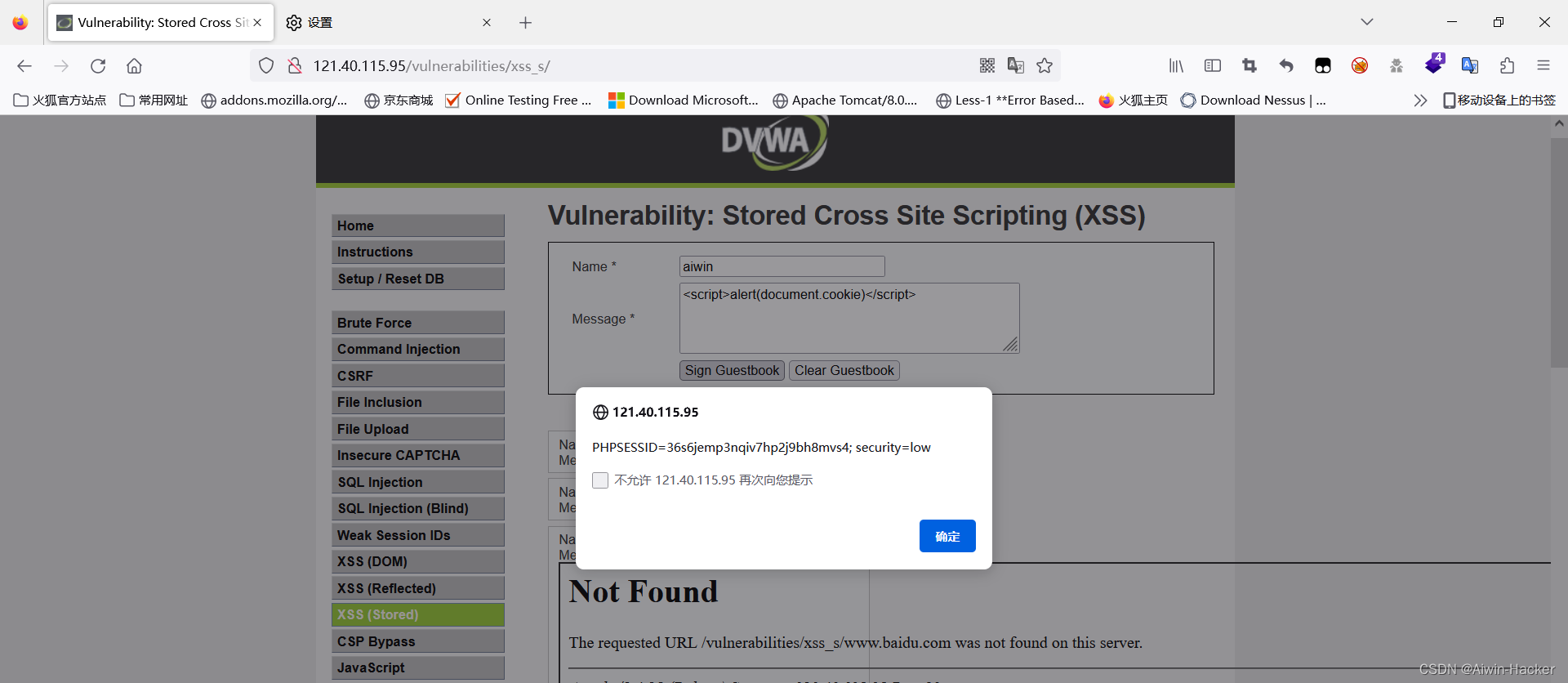Click Sign Guestbook button
Viewport: 1568px width, 683px height.
point(732,371)
